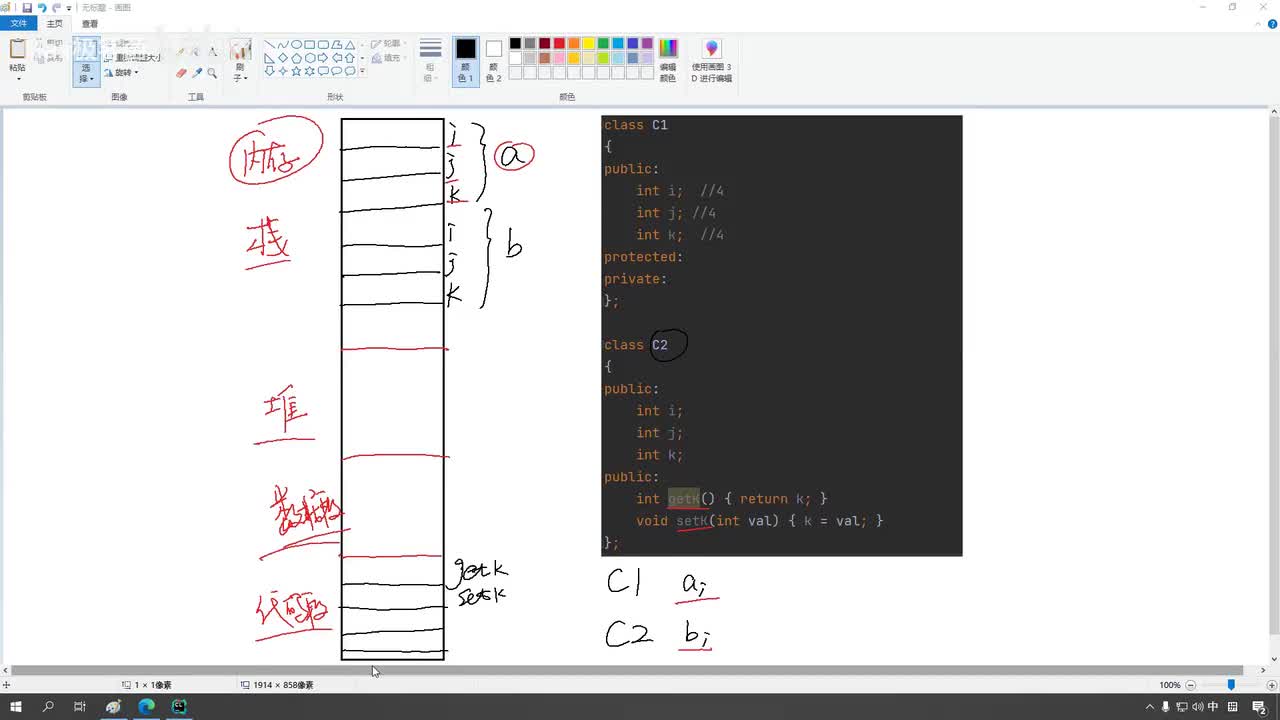1280x720 pixels.
Task: Click the zoom out minus button
Action: coord(1190,685)
